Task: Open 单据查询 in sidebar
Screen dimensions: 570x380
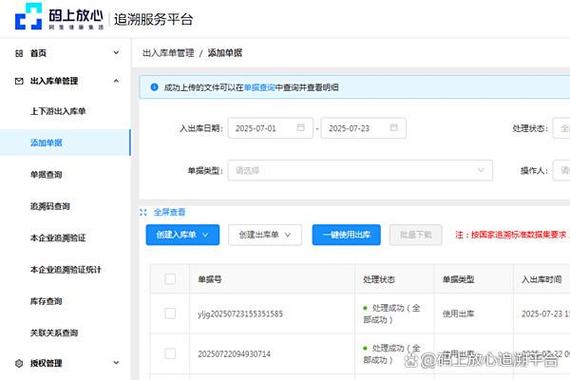Action: coord(46,175)
